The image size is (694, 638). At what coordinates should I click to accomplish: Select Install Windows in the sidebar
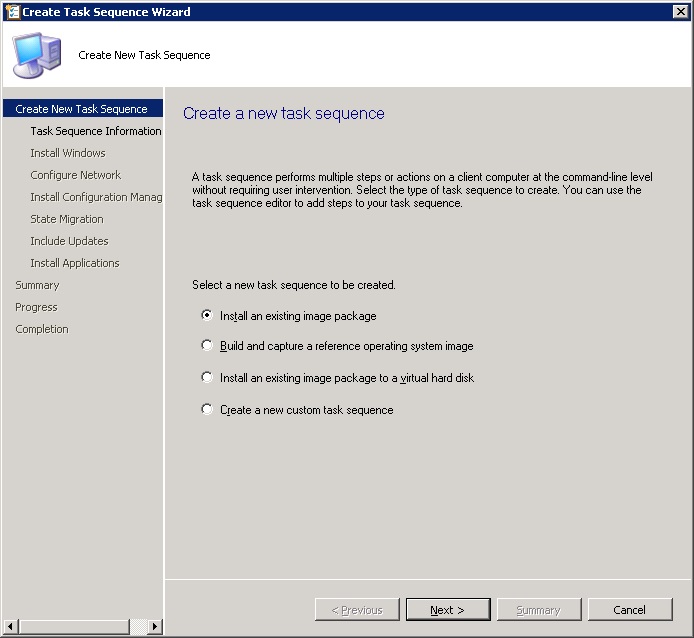point(67,153)
